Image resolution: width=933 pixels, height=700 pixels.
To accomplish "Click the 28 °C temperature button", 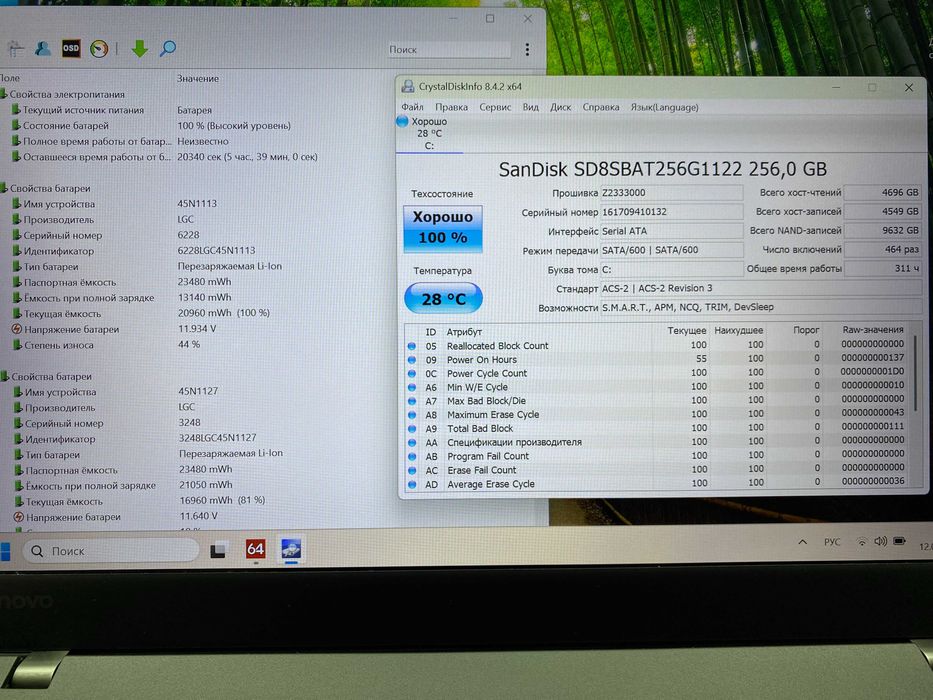I will pos(443,298).
